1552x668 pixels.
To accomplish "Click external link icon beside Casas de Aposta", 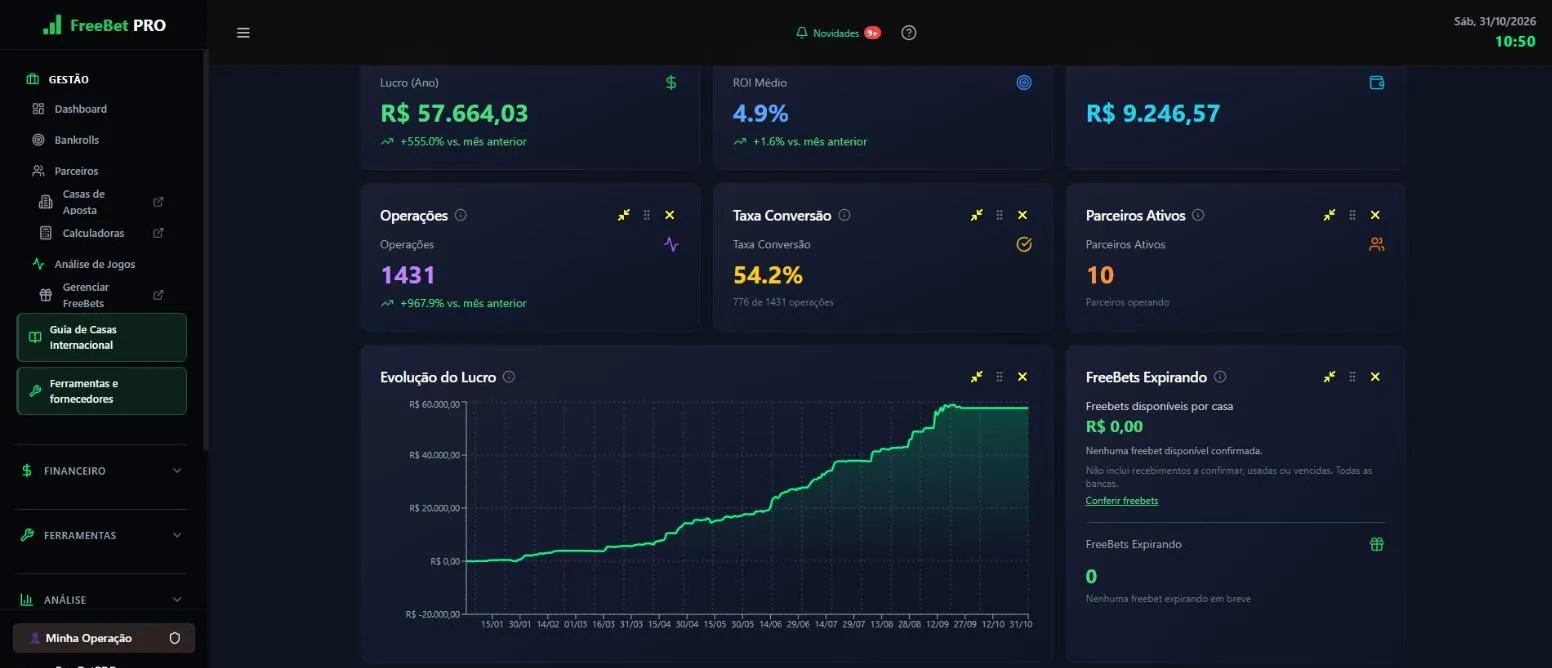I will [x=158, y=202].
